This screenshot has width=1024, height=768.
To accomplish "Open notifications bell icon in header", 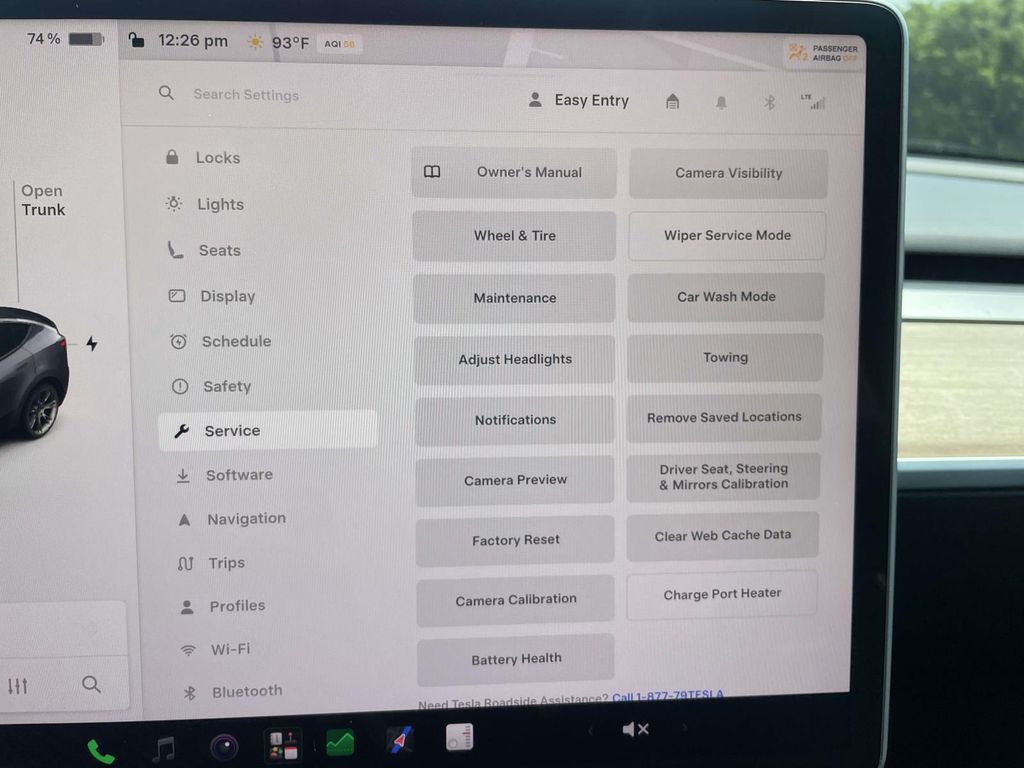I will (721, 103).
